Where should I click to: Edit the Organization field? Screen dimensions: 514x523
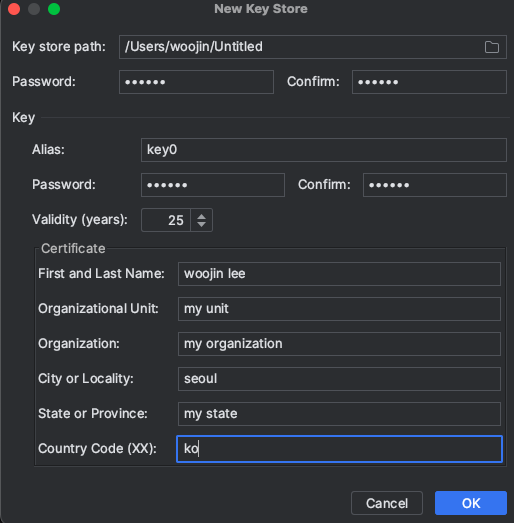point(339,344)
